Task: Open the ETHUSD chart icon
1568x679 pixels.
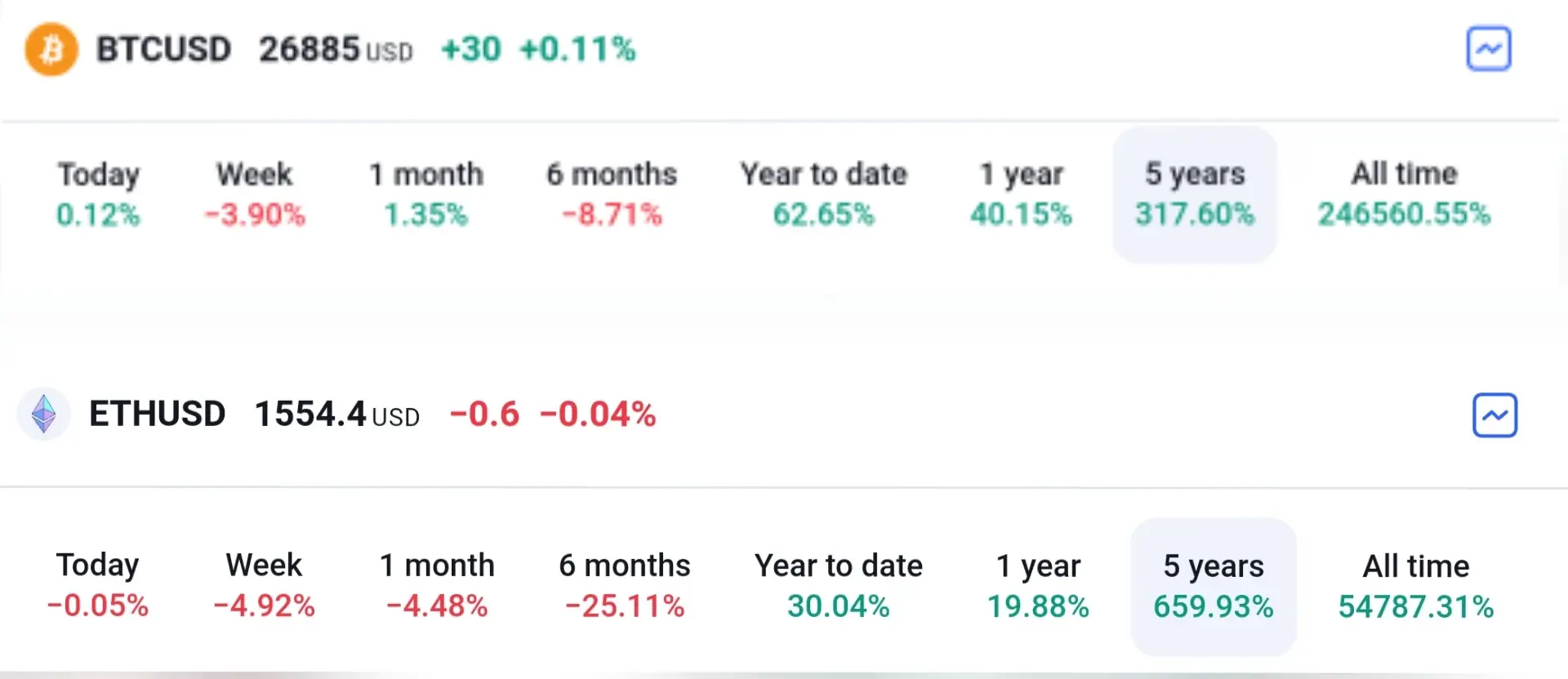Action: [1494, 415]
